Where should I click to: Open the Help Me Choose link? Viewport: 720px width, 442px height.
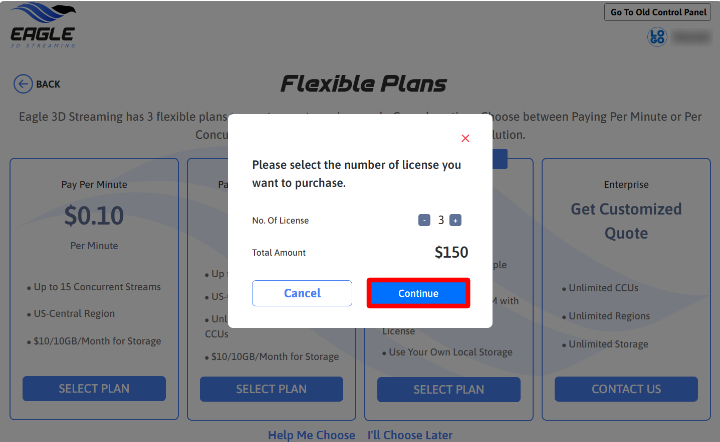(311, 435)
